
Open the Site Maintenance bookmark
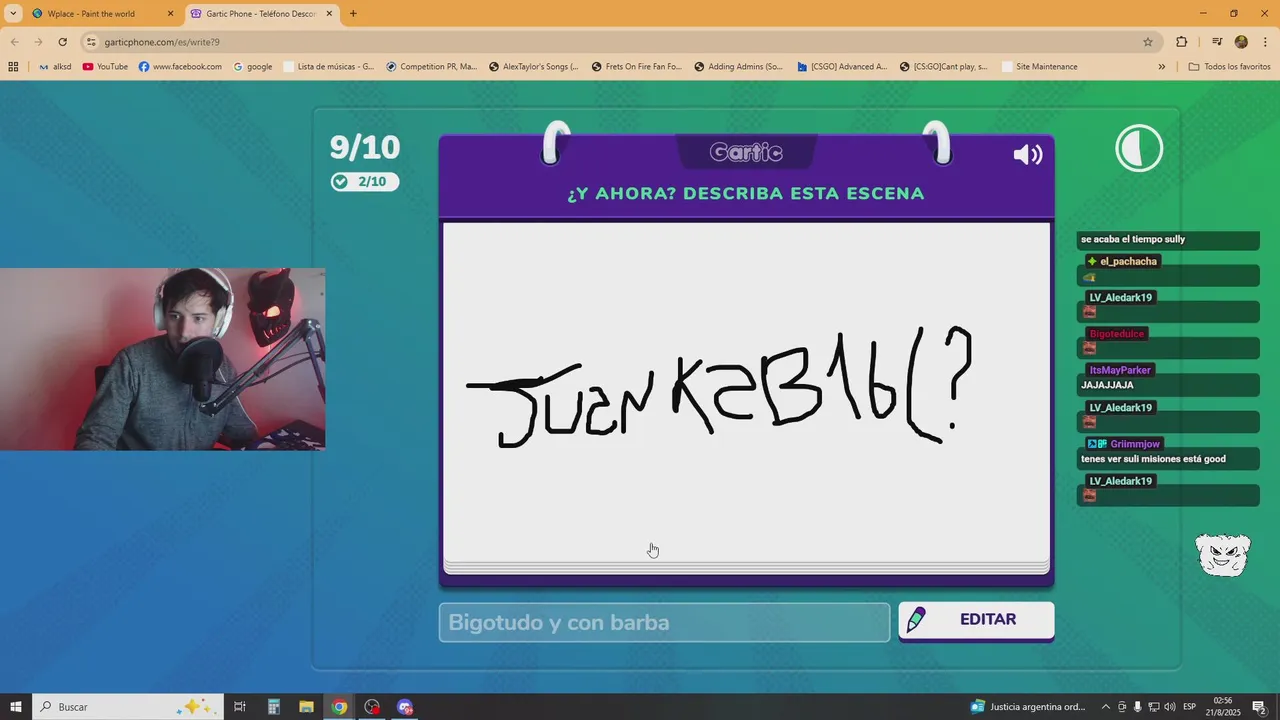[x=1038, y=67]
